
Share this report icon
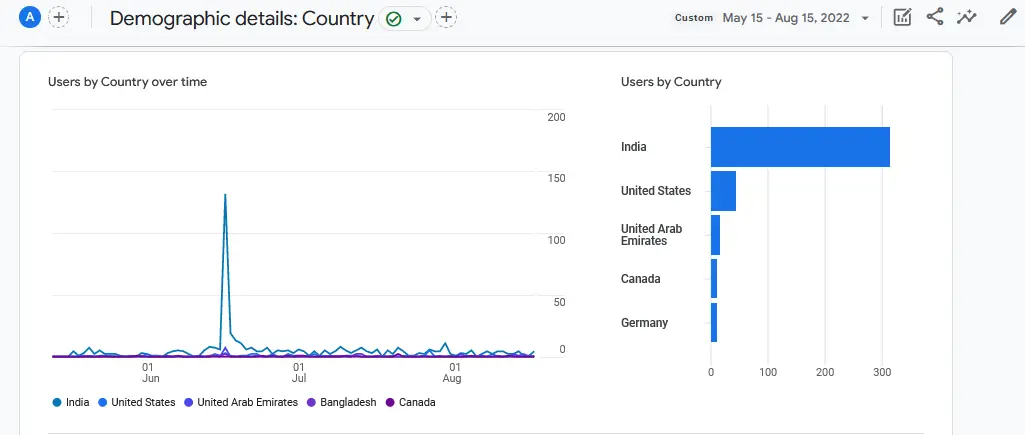(935, 18)
